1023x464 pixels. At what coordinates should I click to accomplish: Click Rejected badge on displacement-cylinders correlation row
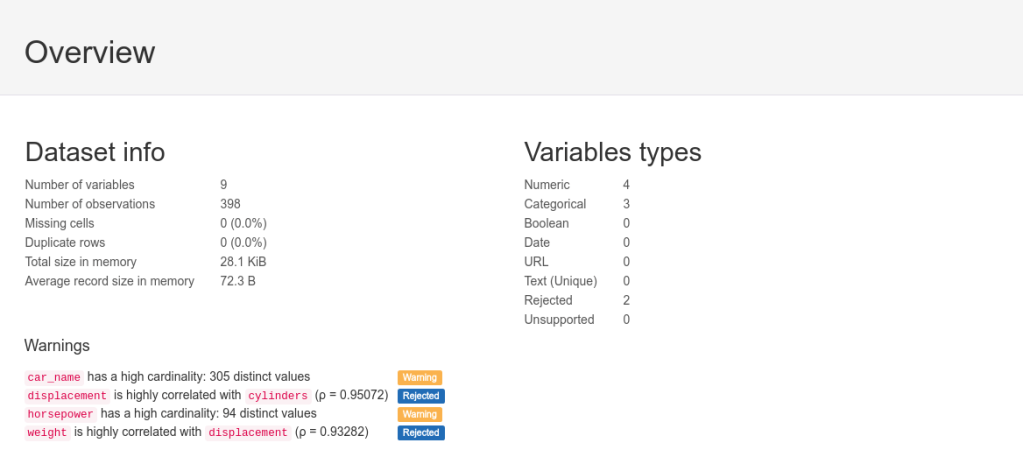(x=421, y=396)
